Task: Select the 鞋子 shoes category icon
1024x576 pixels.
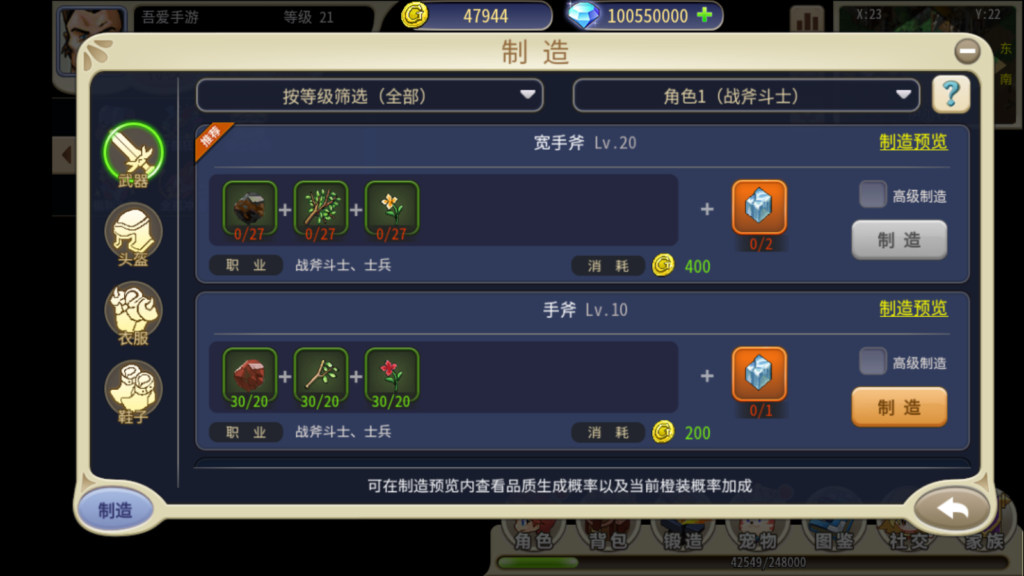Action: pos(133,392)
